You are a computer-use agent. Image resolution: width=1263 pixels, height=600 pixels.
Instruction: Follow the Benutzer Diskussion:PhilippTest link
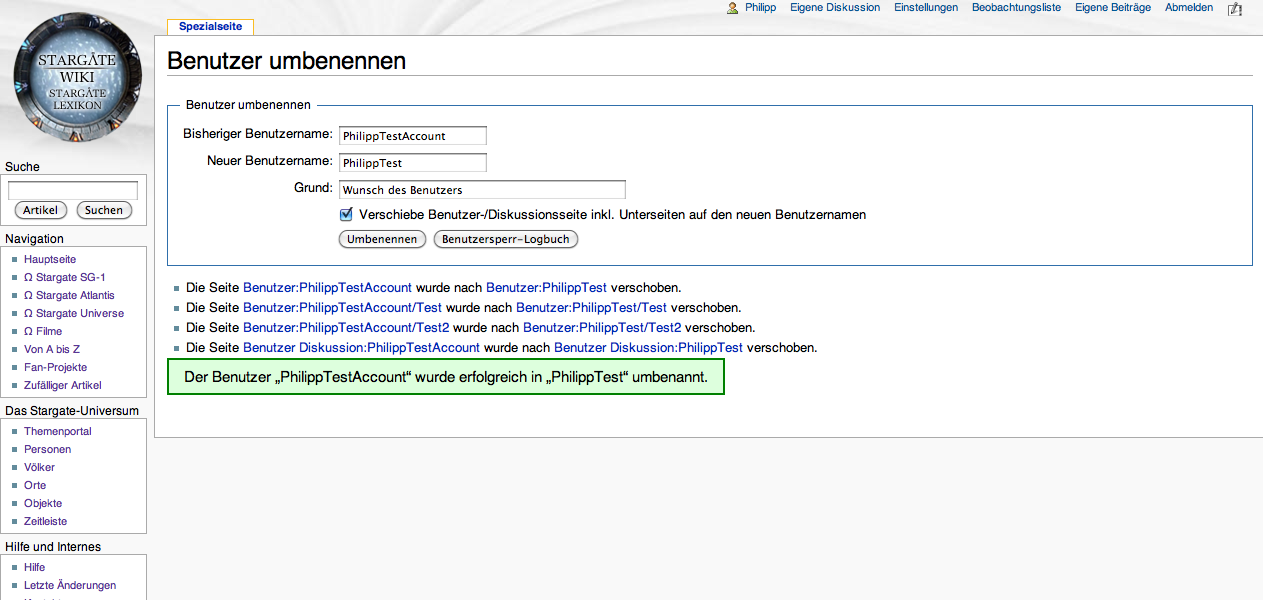pos(648,347)
